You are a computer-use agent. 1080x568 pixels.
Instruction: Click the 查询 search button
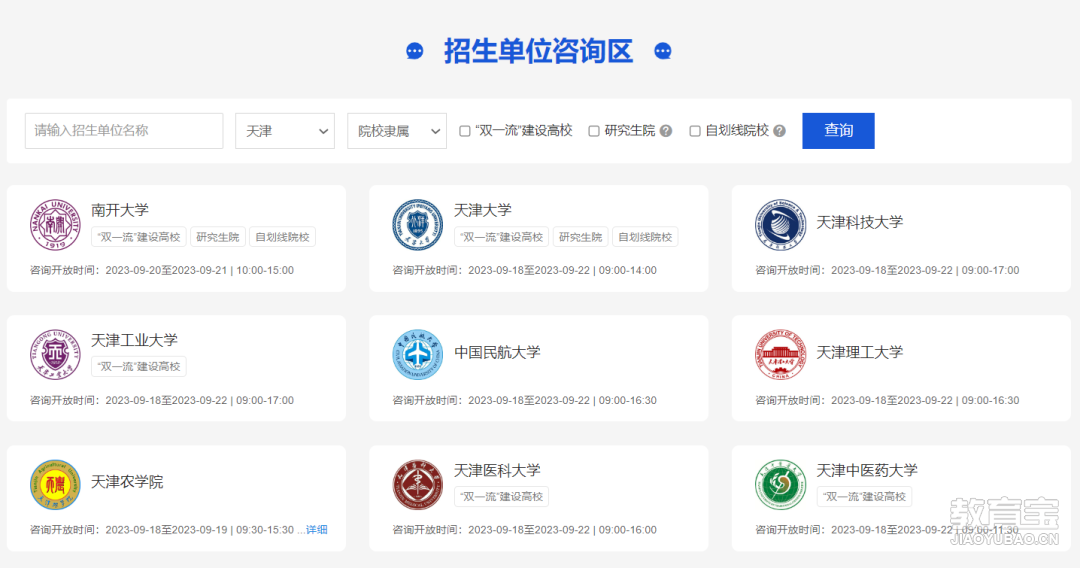click(838, 131)
